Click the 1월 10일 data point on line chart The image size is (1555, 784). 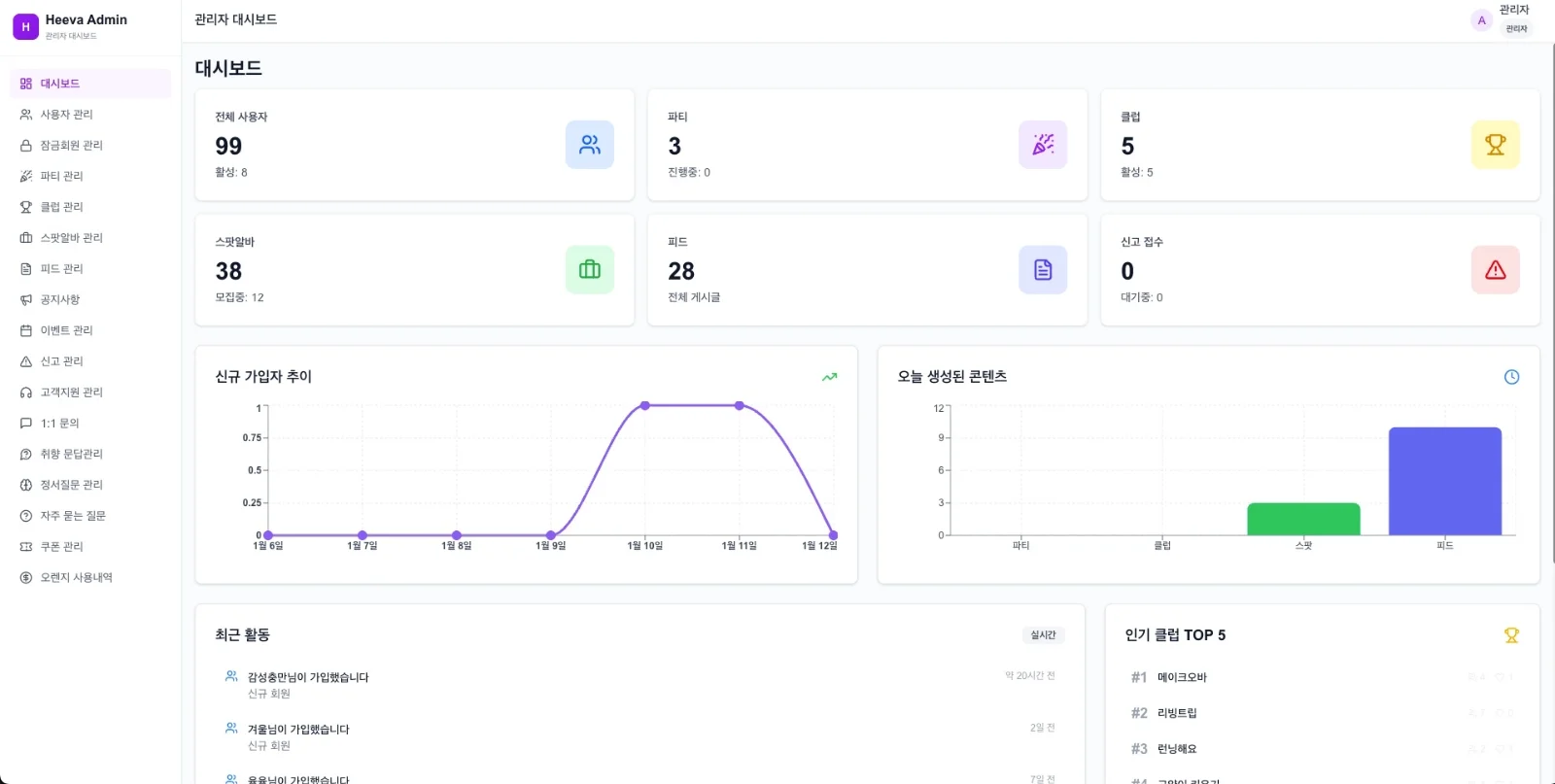pyautogui.click(x=645, y=405)
